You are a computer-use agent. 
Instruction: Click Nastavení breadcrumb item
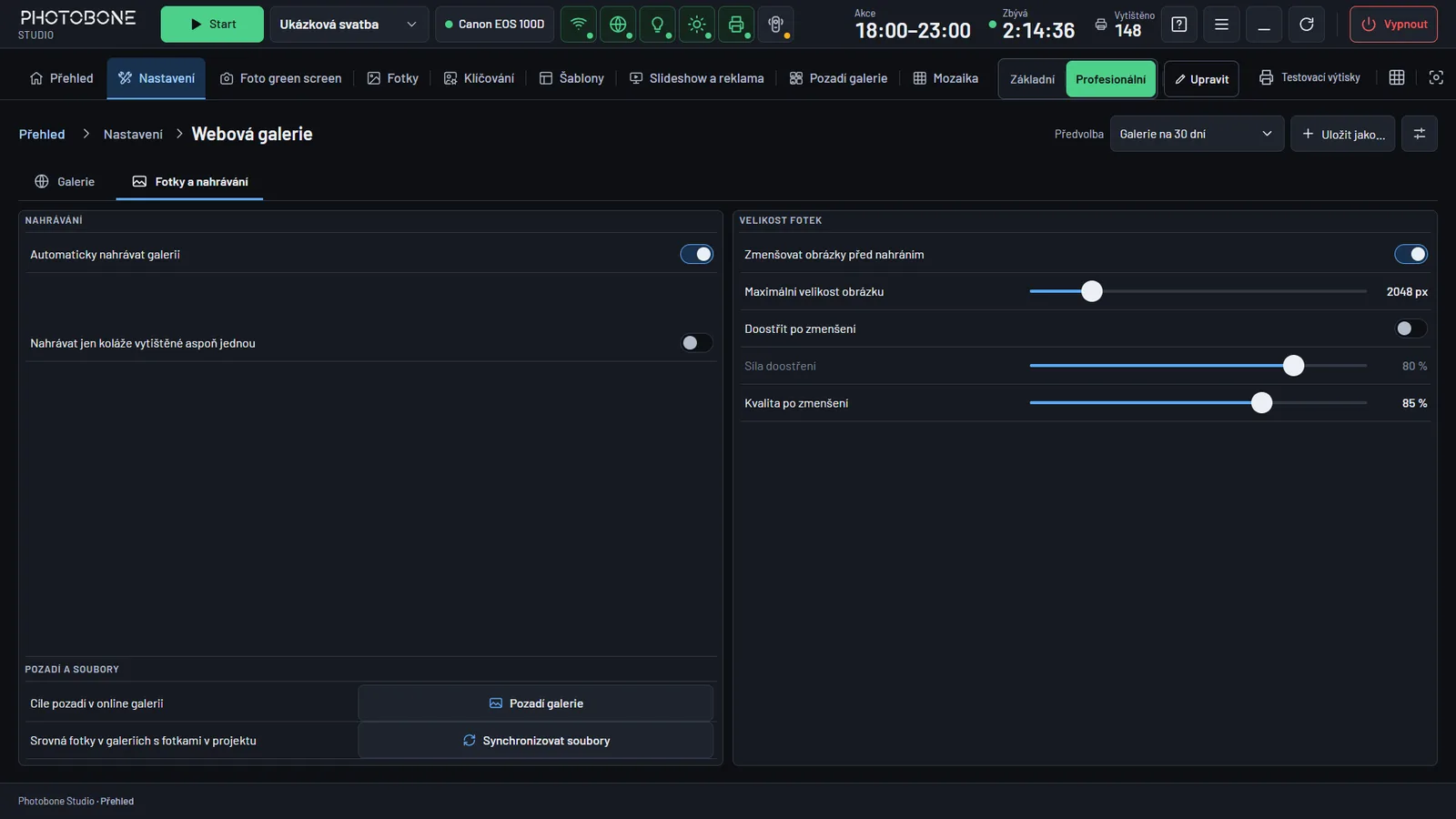[x=133, y=134]
